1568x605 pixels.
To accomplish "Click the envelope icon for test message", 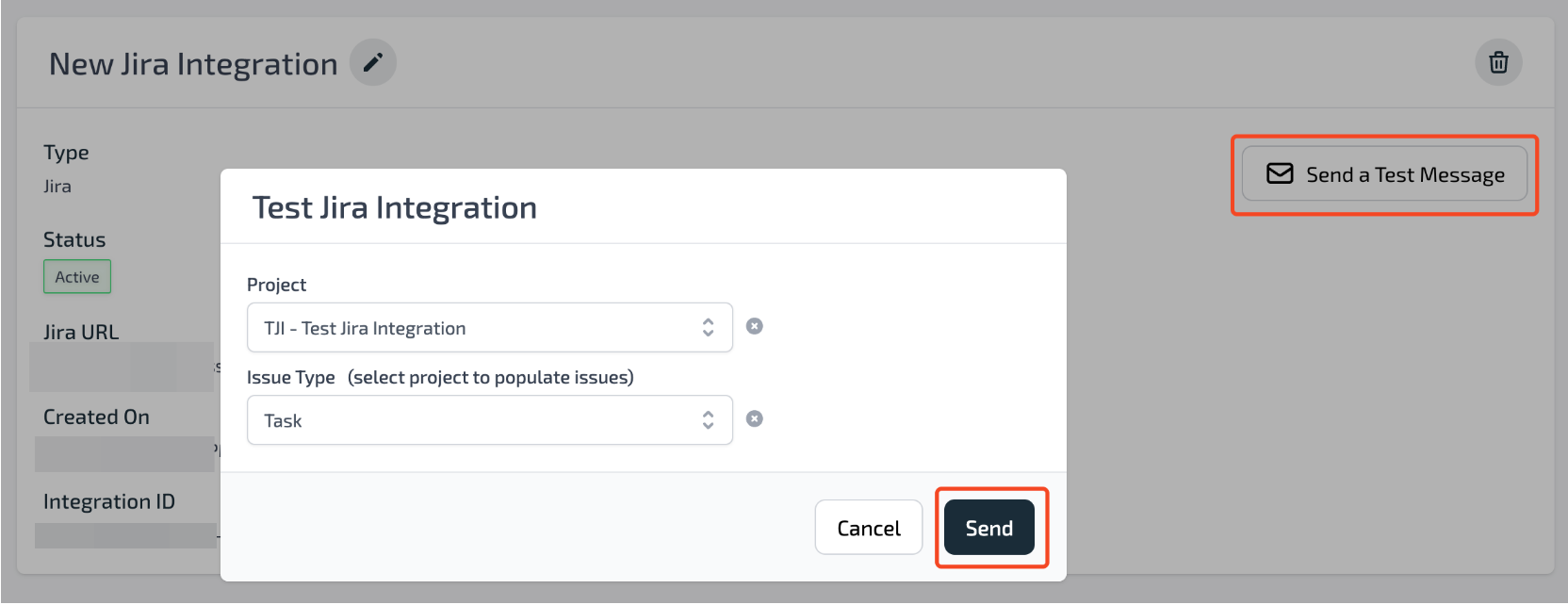I will (x=1279, y=174).
